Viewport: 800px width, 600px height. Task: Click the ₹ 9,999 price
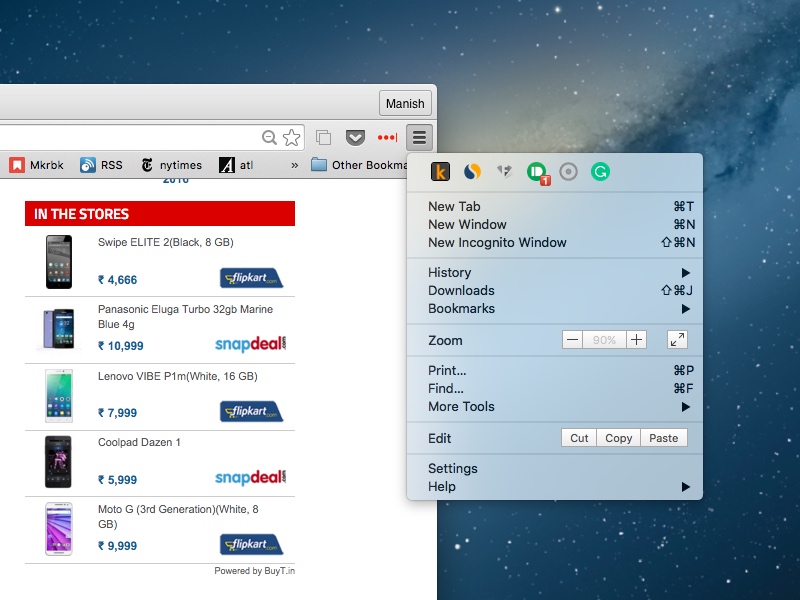[x=117, y=546]
